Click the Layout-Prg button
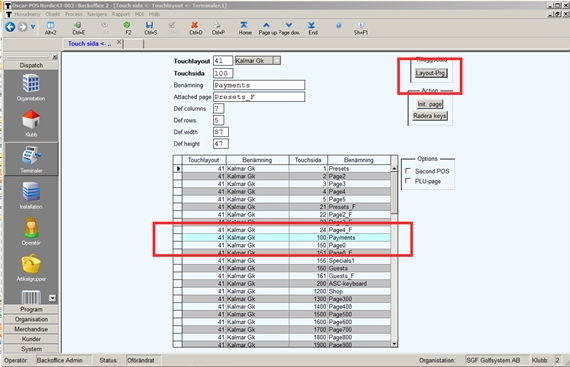 [x=431, y=73]
